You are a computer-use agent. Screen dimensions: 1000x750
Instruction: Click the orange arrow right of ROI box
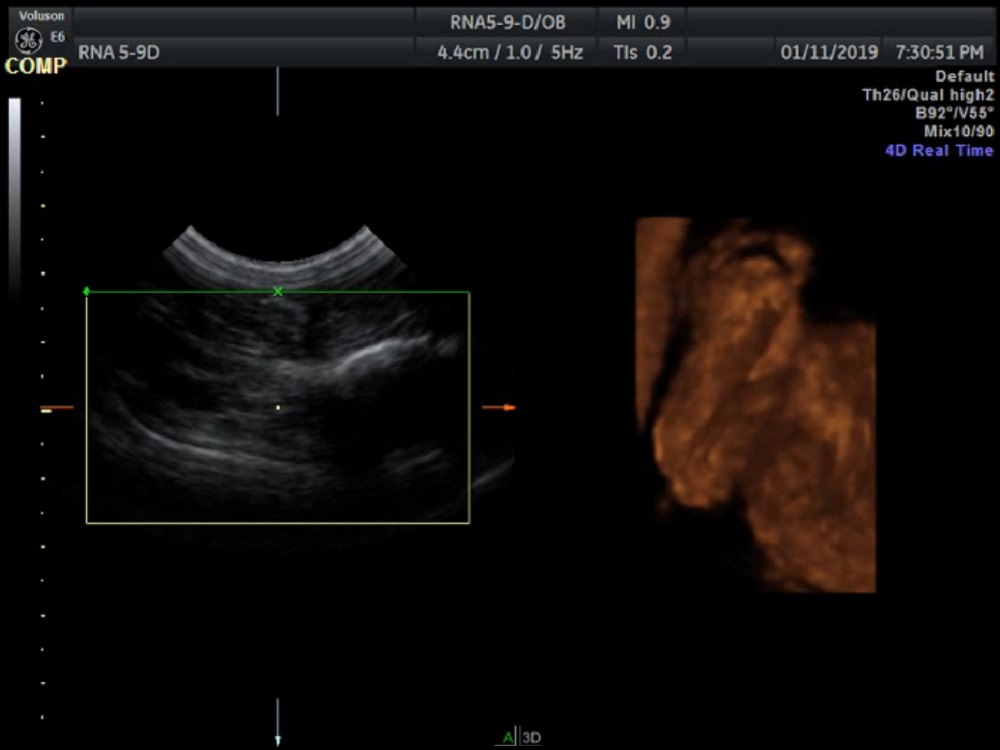click(499, 407)
